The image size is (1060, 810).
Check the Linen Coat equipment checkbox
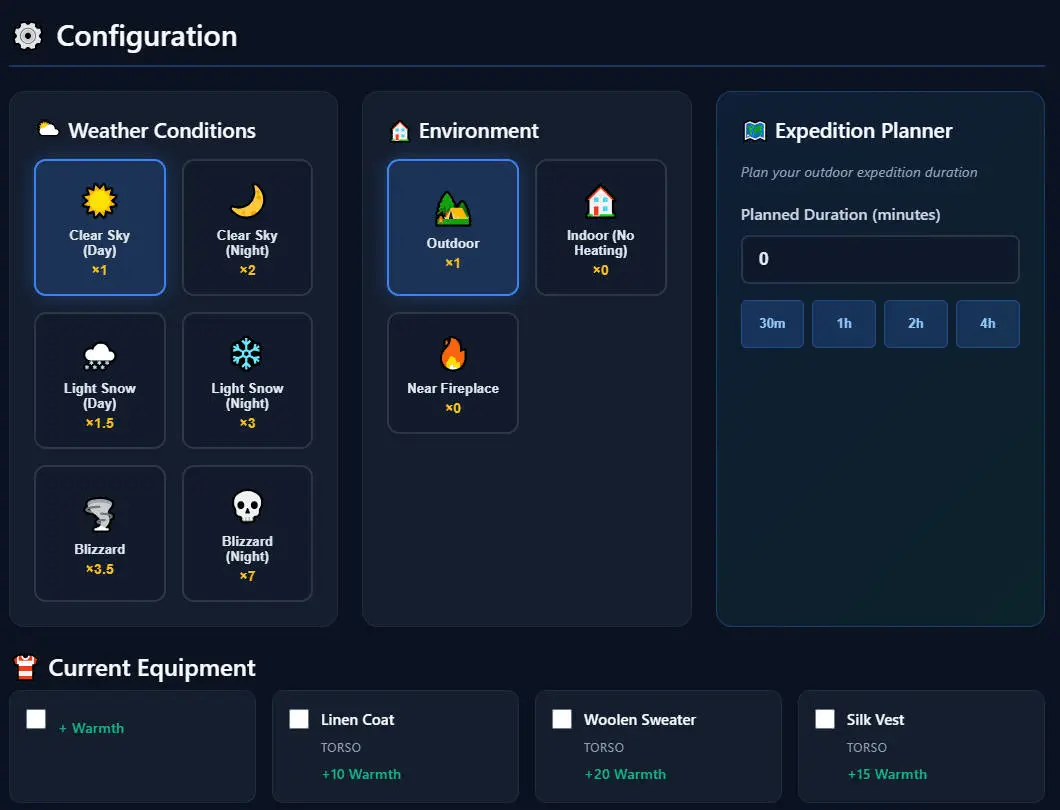298,718
